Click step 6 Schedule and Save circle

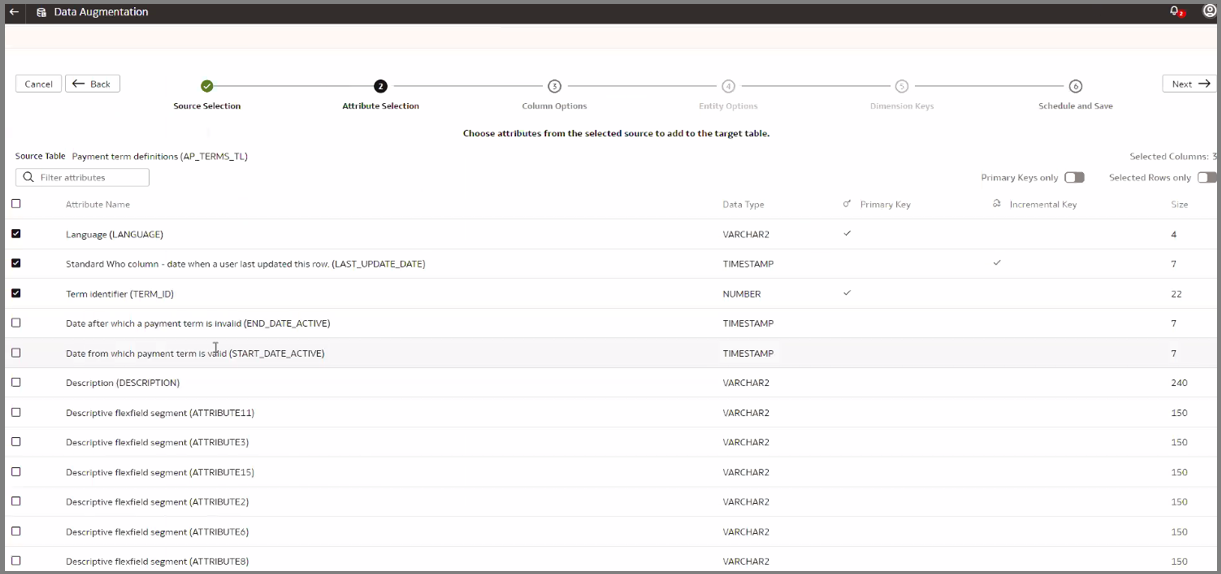(x=1076, y=86)
